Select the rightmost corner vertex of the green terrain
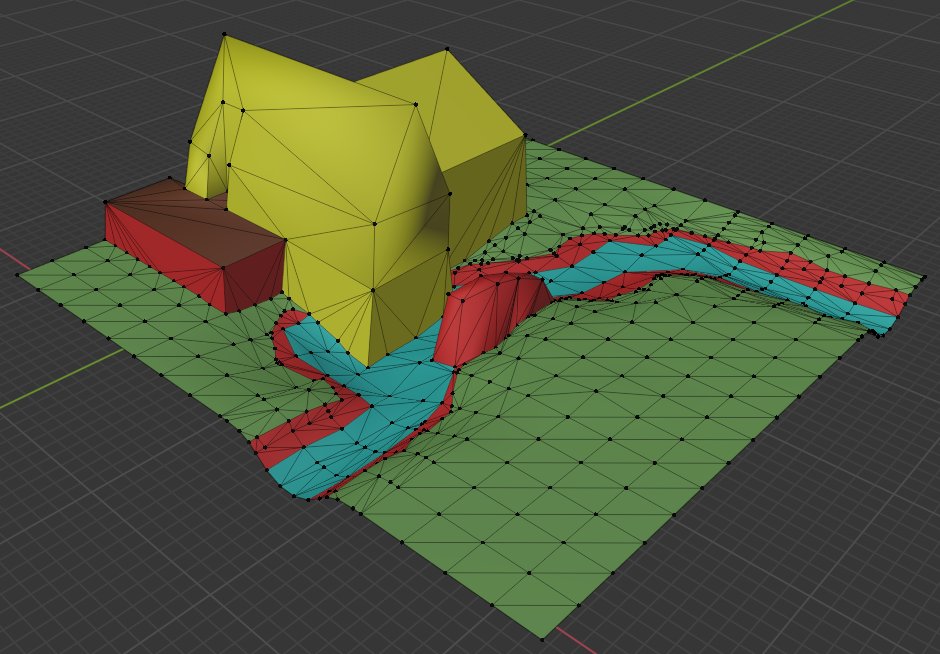The width and height of the screenshot is (940, 654). 922,278
